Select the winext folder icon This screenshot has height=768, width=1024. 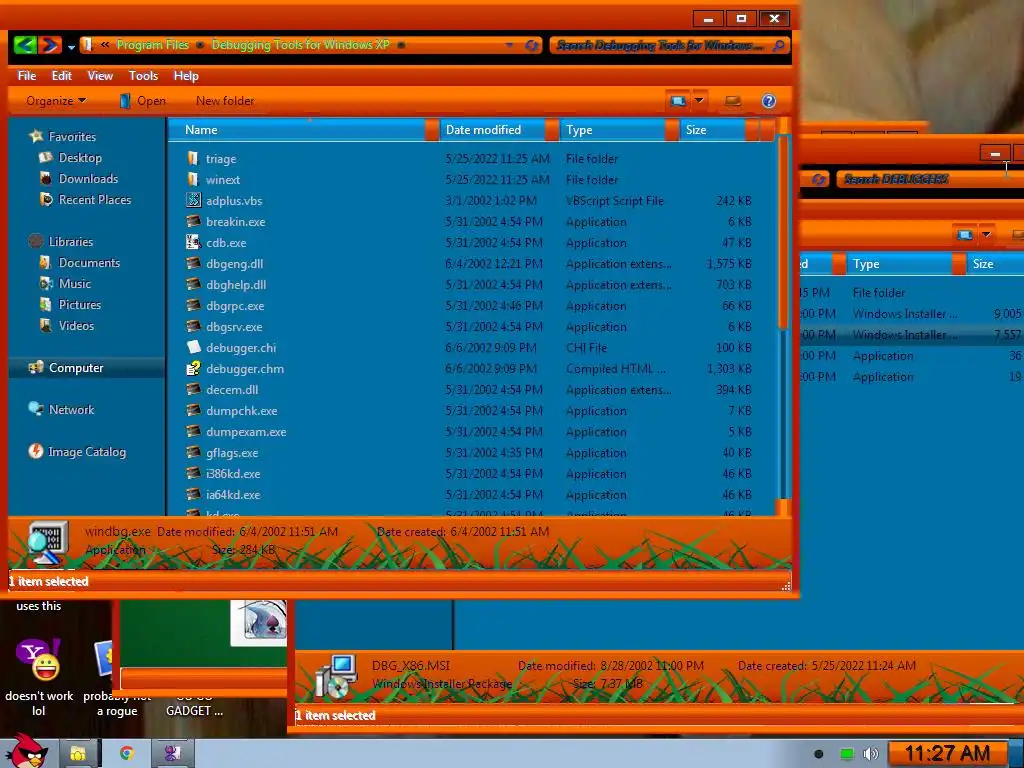pos(193,179)
